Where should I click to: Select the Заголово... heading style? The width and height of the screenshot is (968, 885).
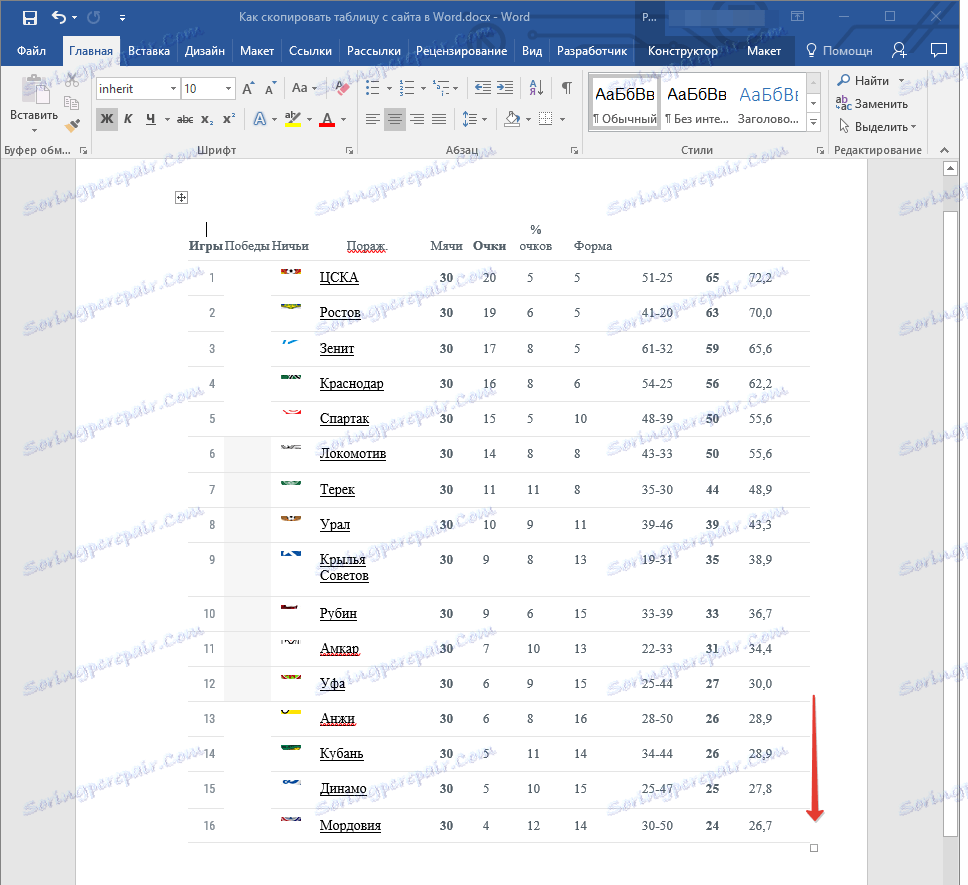point(769,104)
